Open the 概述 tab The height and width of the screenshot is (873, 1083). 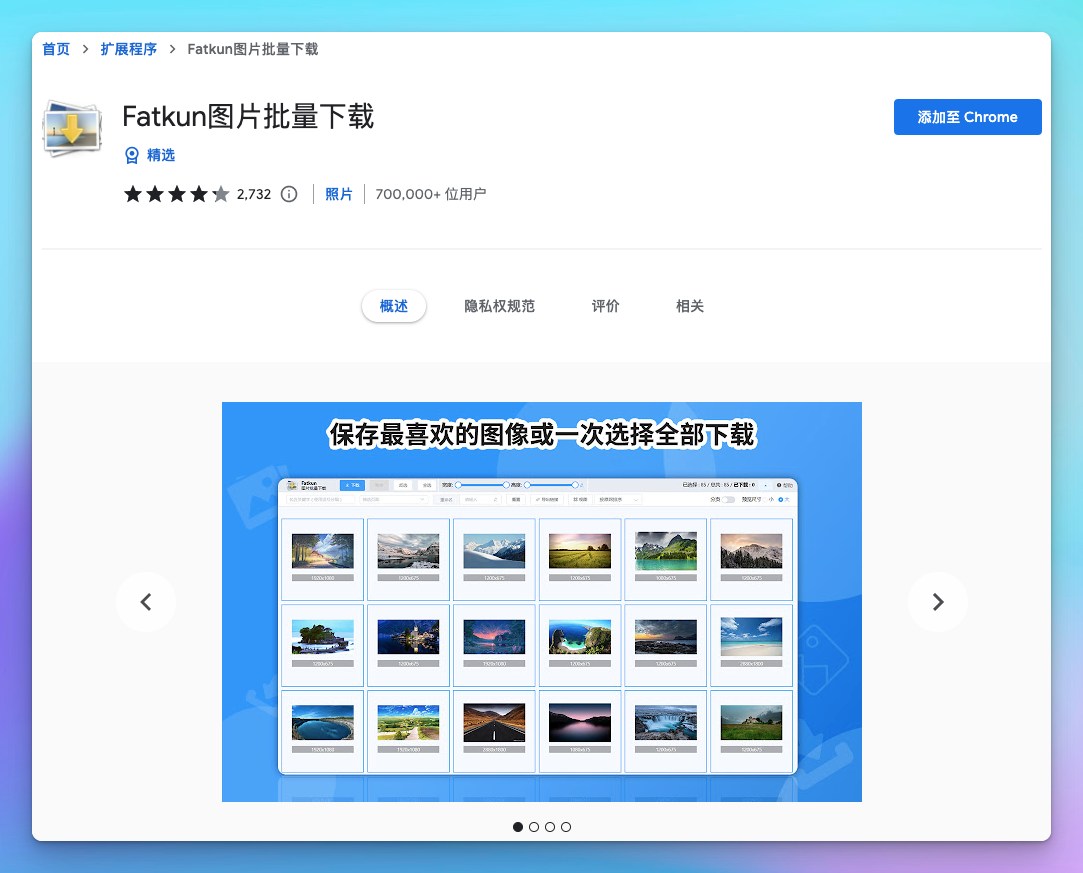[x=394, y=306]
